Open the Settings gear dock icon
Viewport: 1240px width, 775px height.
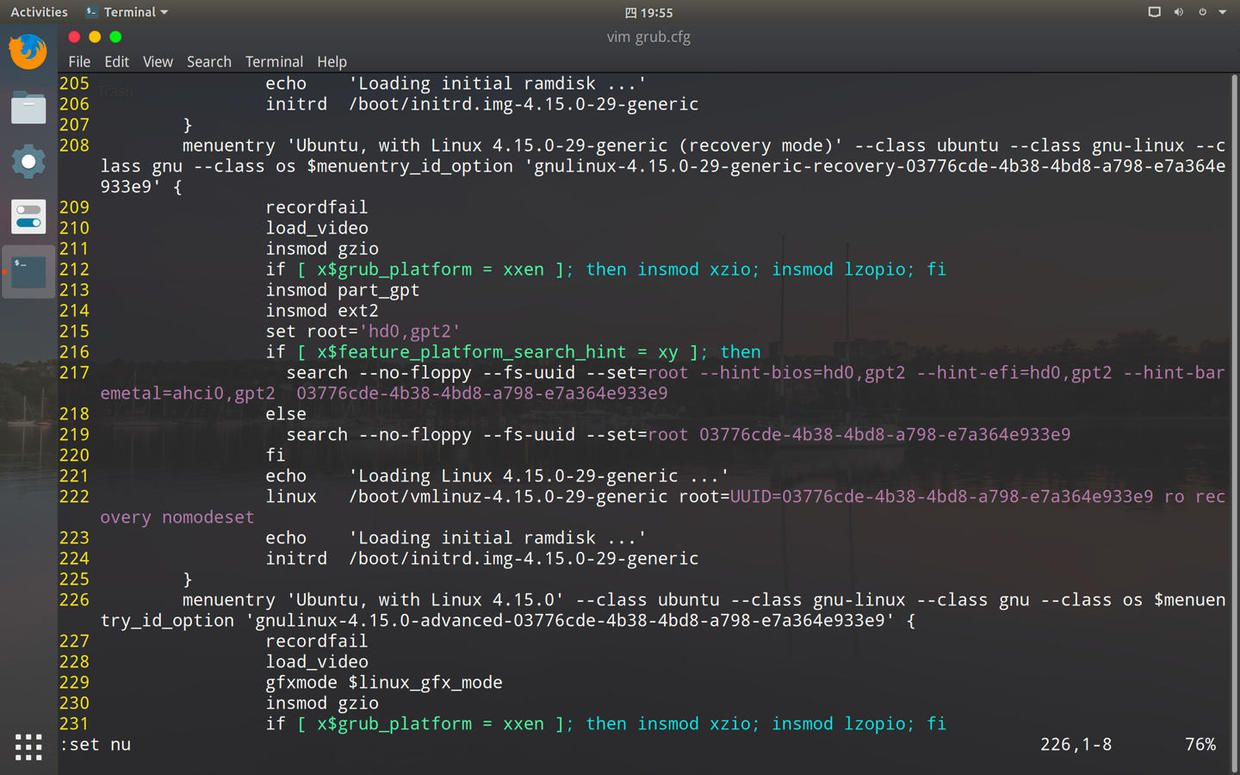(x=28, y=161)
